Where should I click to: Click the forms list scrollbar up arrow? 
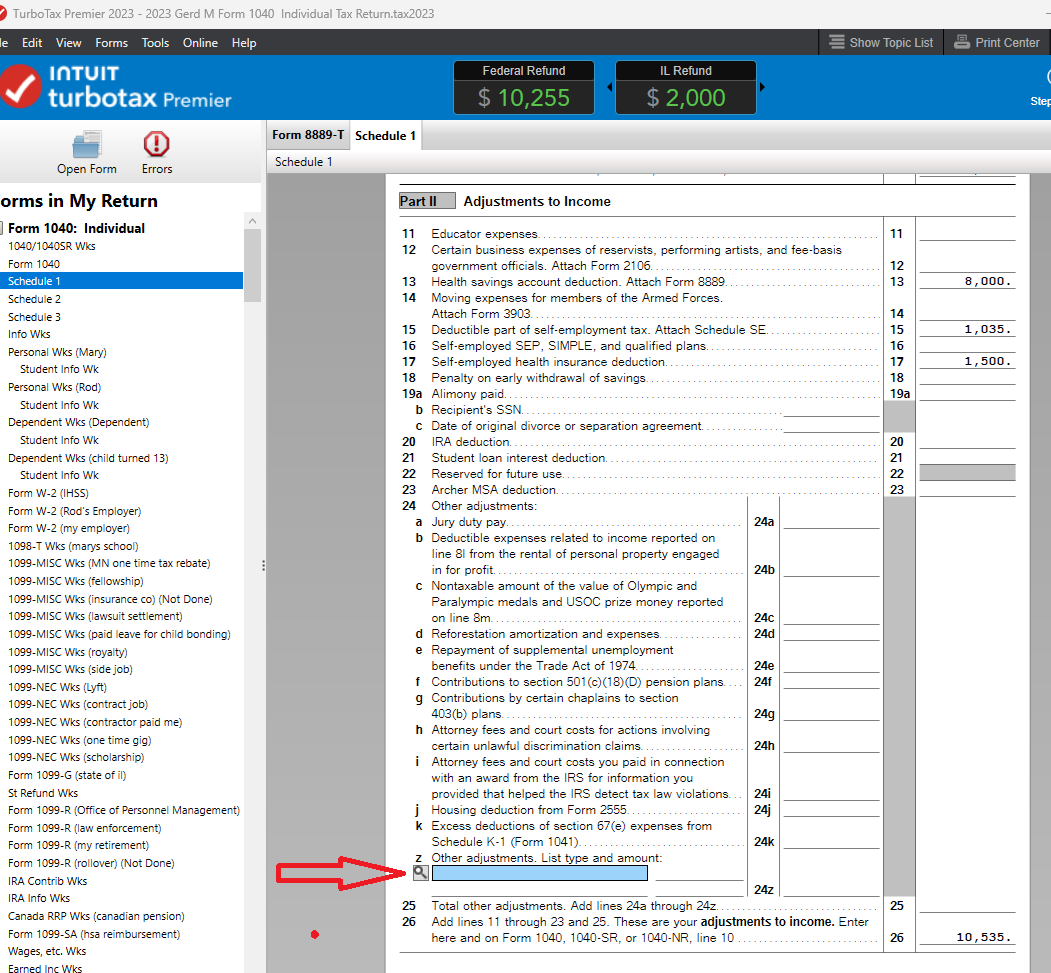coord(252,220)
